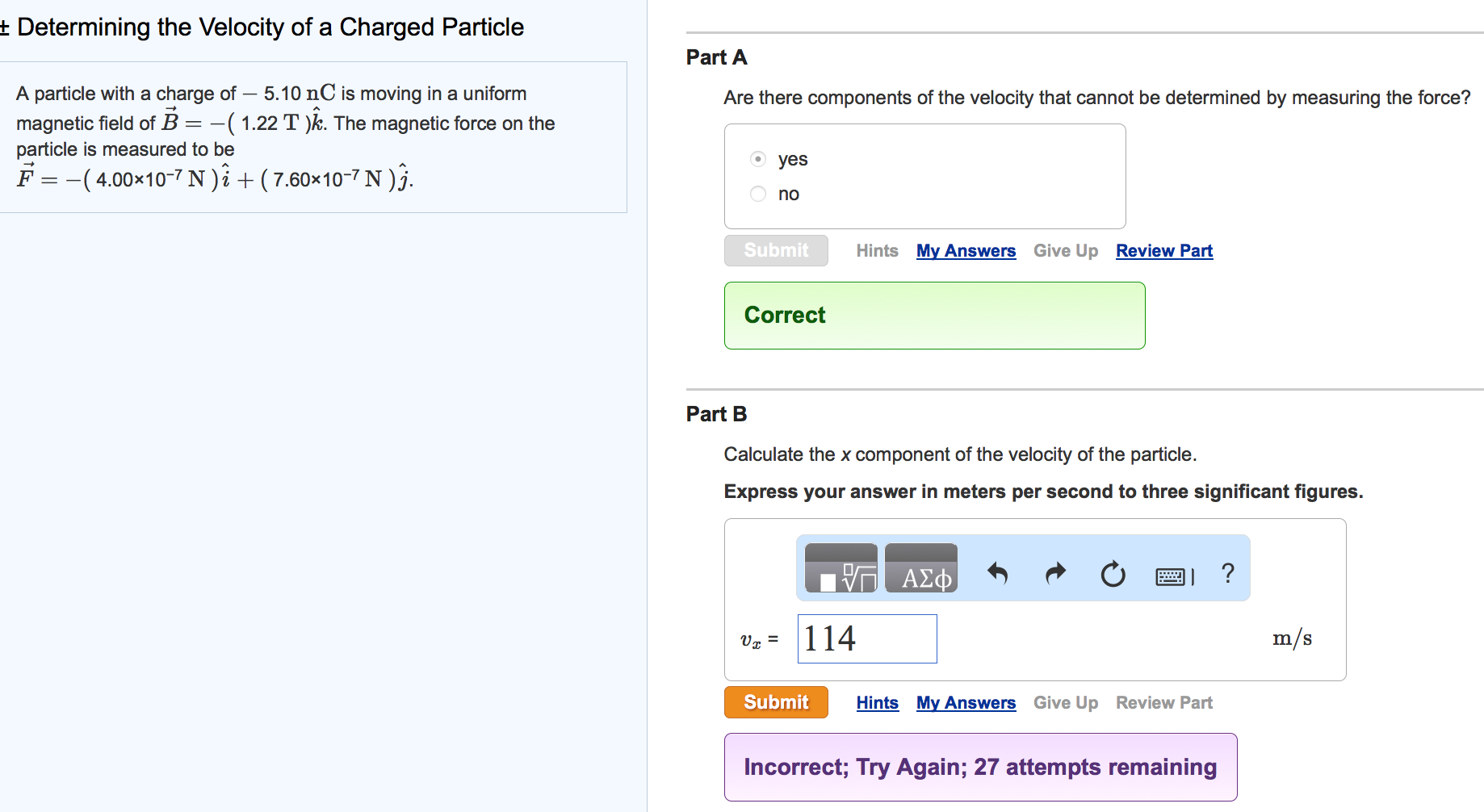Click the help question mark icon
This screenshot has width=1484, height=812.
click(1227, 573)
